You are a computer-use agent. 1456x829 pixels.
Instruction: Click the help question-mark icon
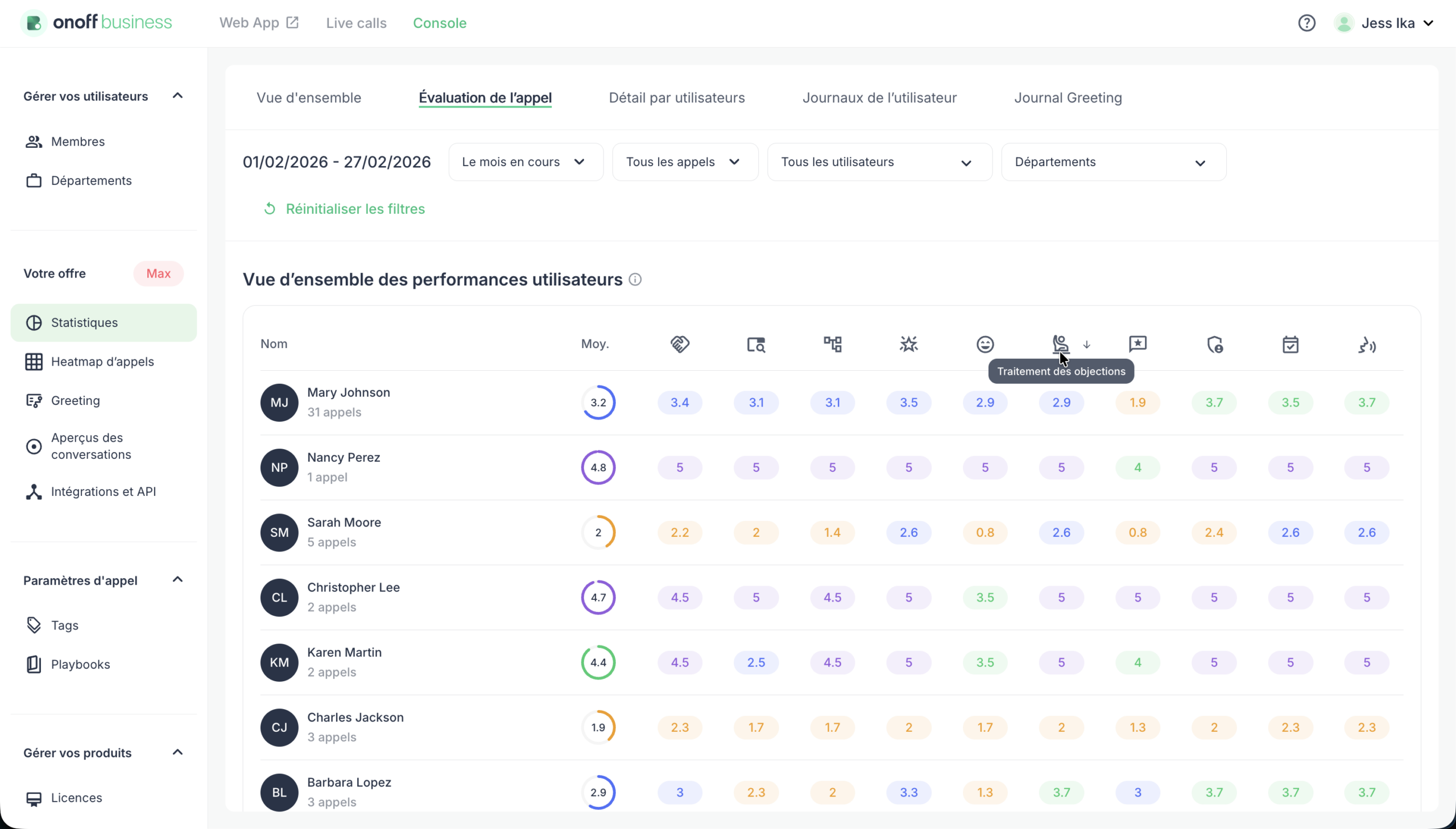point(1306,23)
